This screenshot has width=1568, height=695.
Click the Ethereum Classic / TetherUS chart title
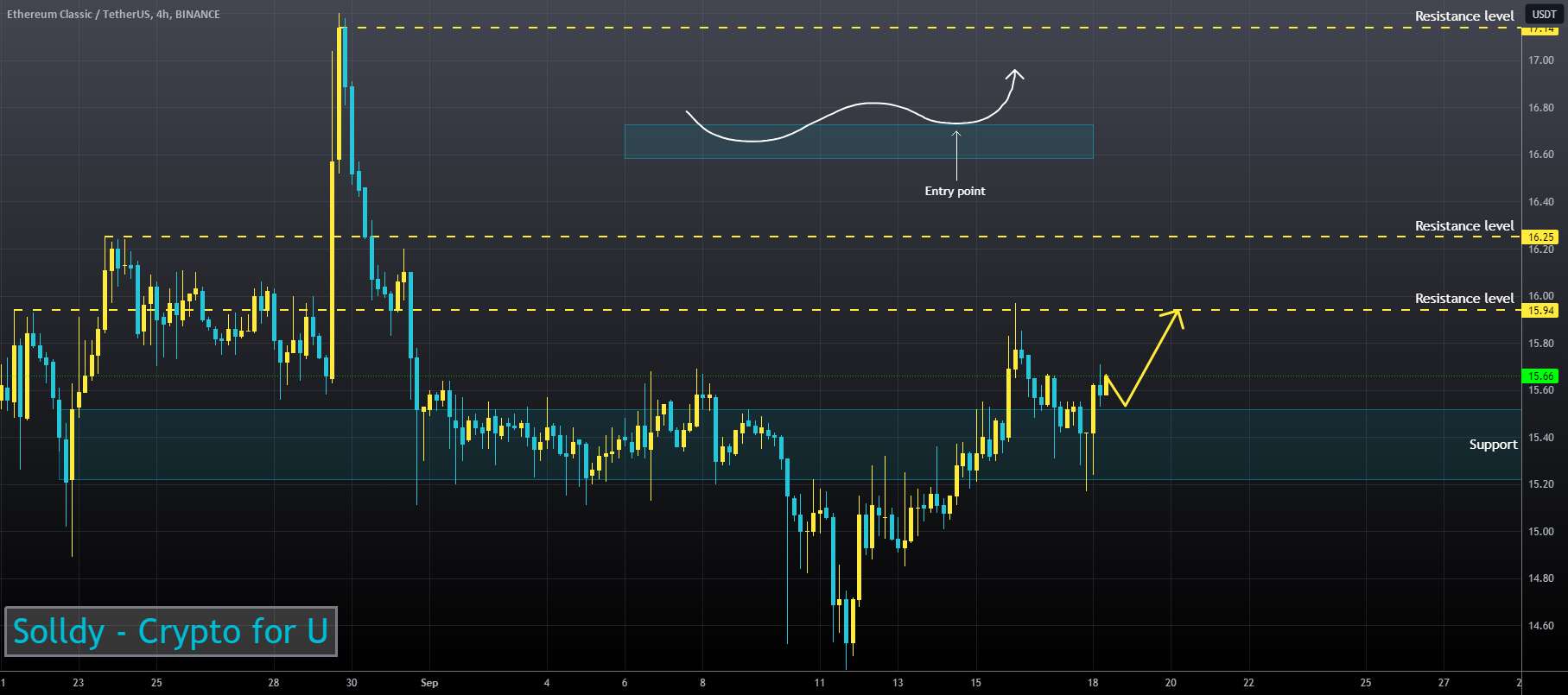coord(113,14)
